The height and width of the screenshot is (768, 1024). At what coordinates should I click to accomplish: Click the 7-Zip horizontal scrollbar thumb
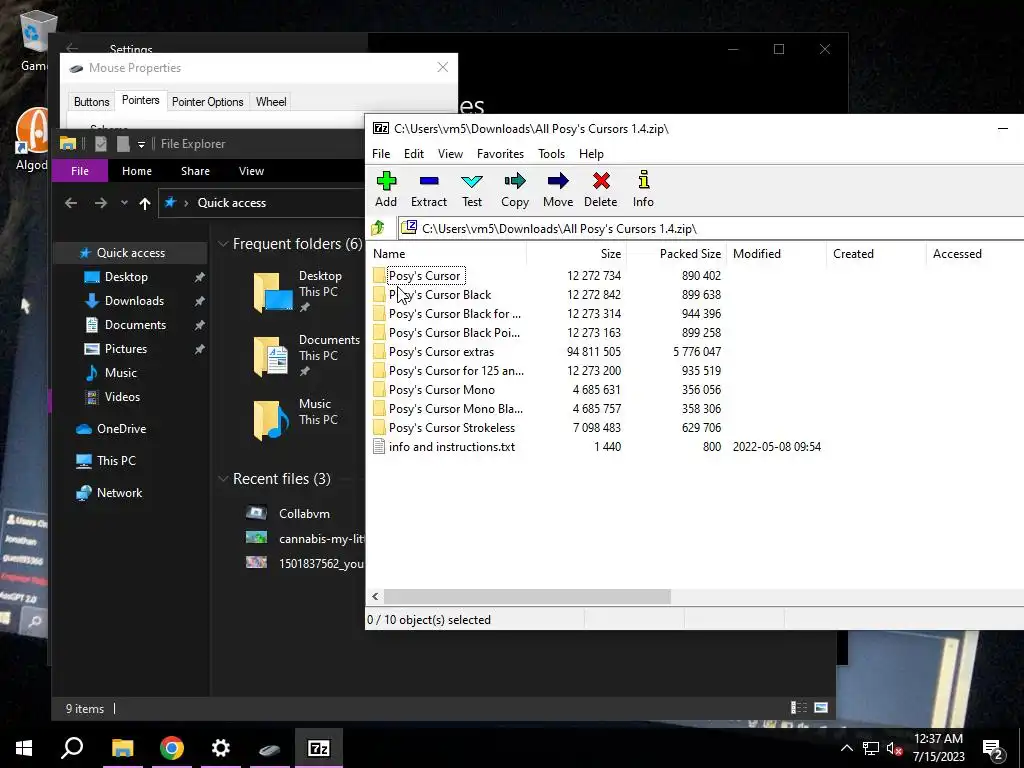tap(527, 596)
